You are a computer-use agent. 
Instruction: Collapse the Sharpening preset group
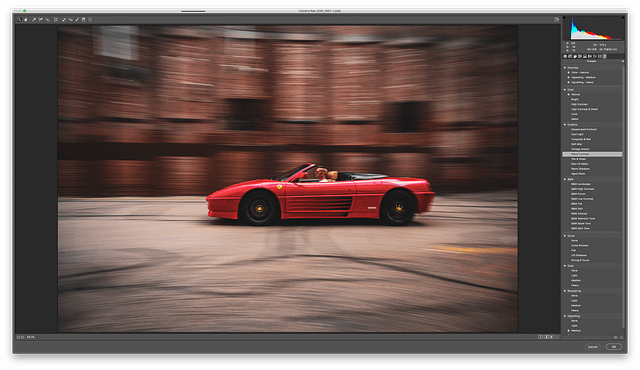565,291
